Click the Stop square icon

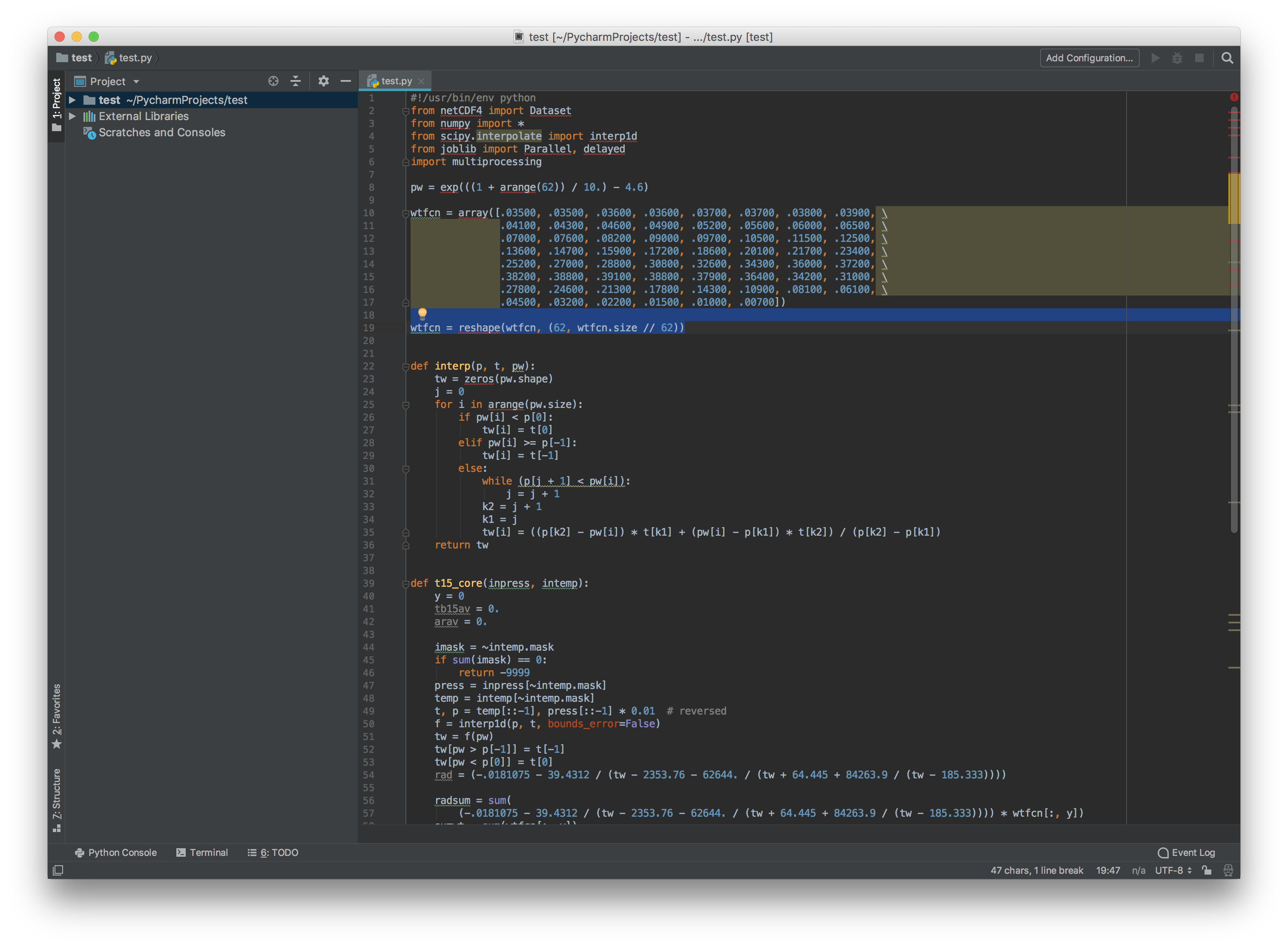coord(1199,58)
